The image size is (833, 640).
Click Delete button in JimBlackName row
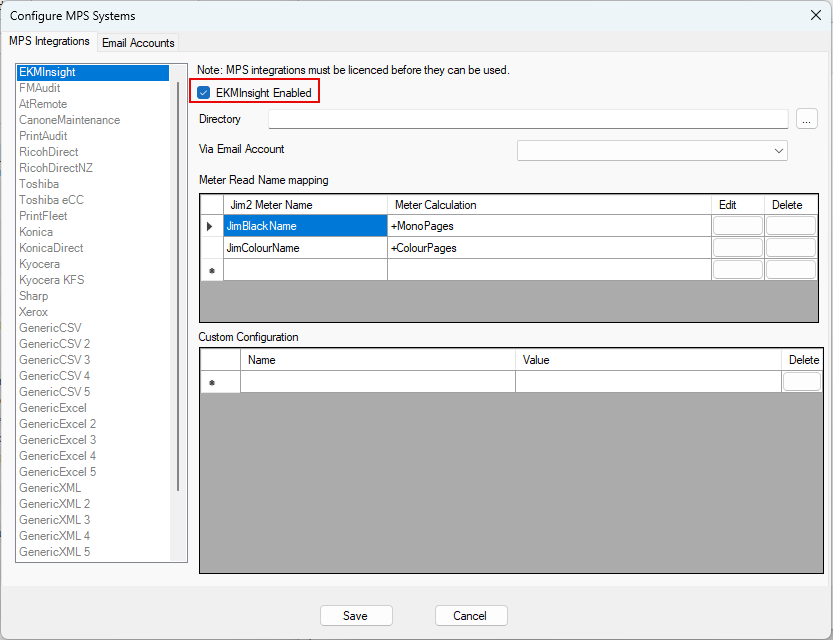click(x=790, y=226)
